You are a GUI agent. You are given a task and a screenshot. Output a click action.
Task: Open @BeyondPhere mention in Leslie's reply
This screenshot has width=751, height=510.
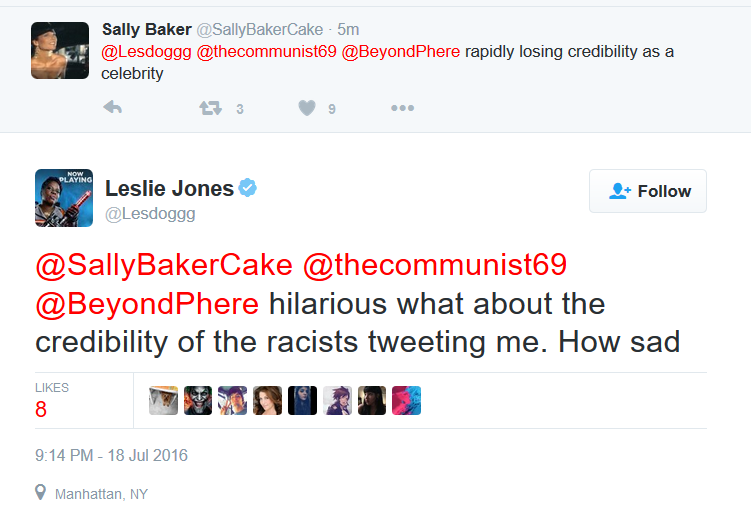click(147, 304)
